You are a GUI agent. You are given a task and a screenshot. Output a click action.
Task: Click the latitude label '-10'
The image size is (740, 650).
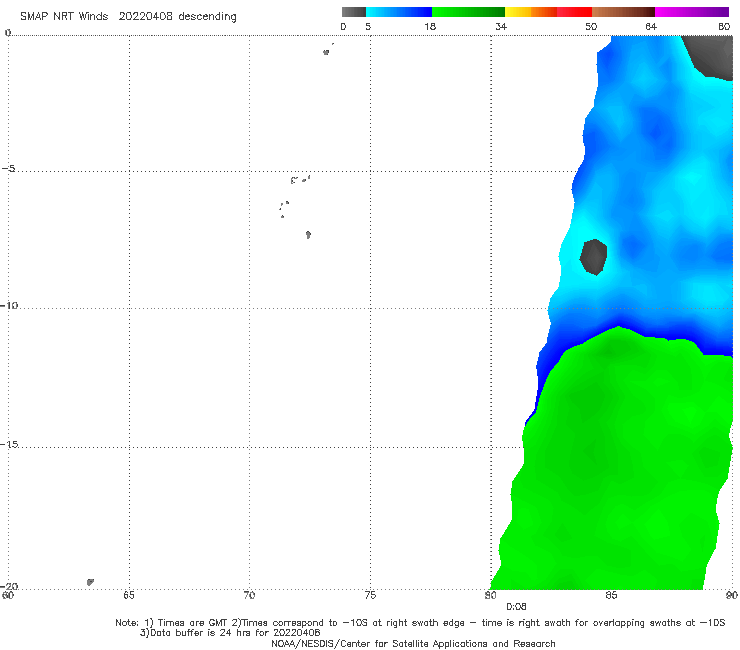click(x=9, y=305)
